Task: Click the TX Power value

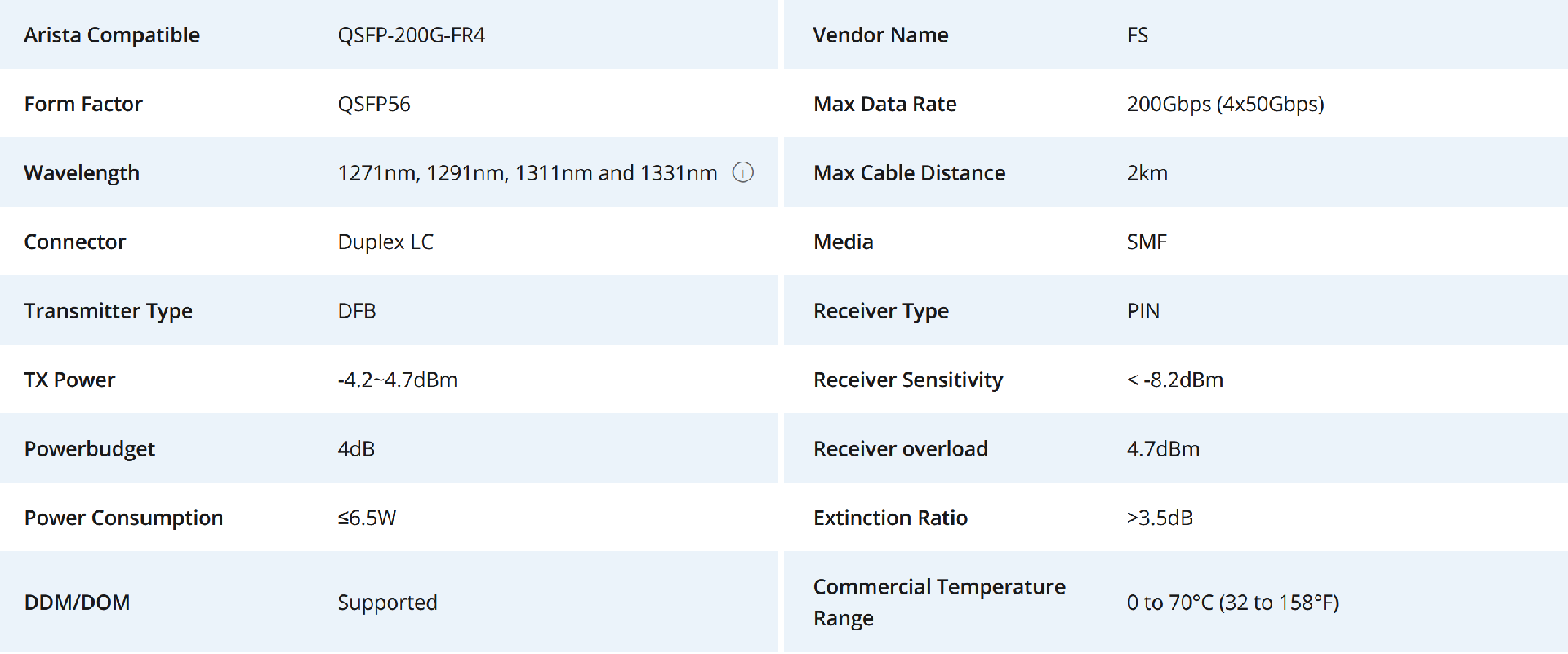Action: pyautogui.click(x=397, y=380)
